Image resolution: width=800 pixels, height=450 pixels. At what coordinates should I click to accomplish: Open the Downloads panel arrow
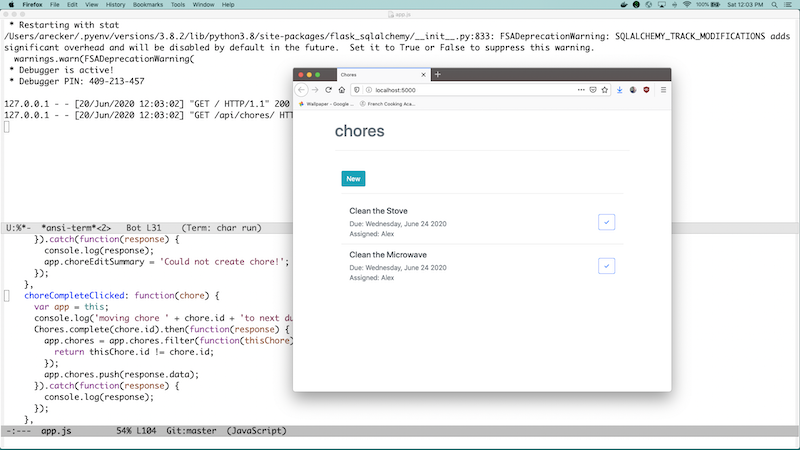coord(619,90)
